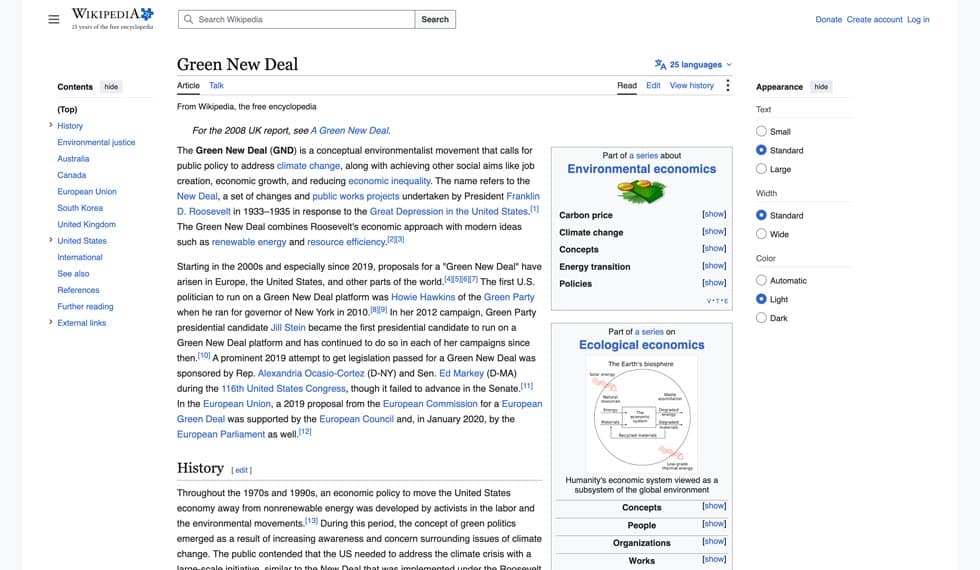
Task: Click the Donate link
Action: point(828,19)
